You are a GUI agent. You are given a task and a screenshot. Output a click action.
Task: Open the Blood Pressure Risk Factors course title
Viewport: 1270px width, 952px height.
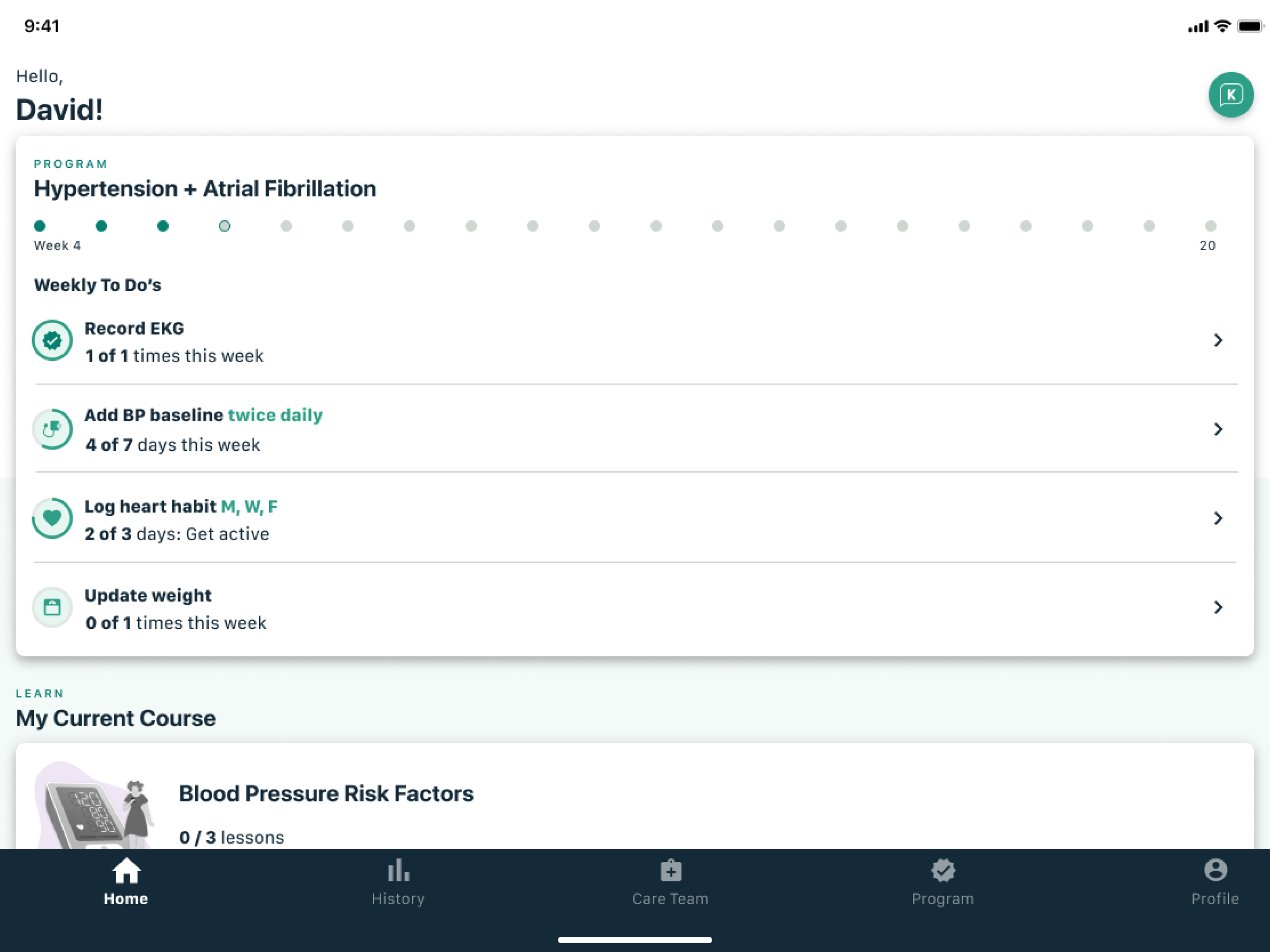pos(326,793)
